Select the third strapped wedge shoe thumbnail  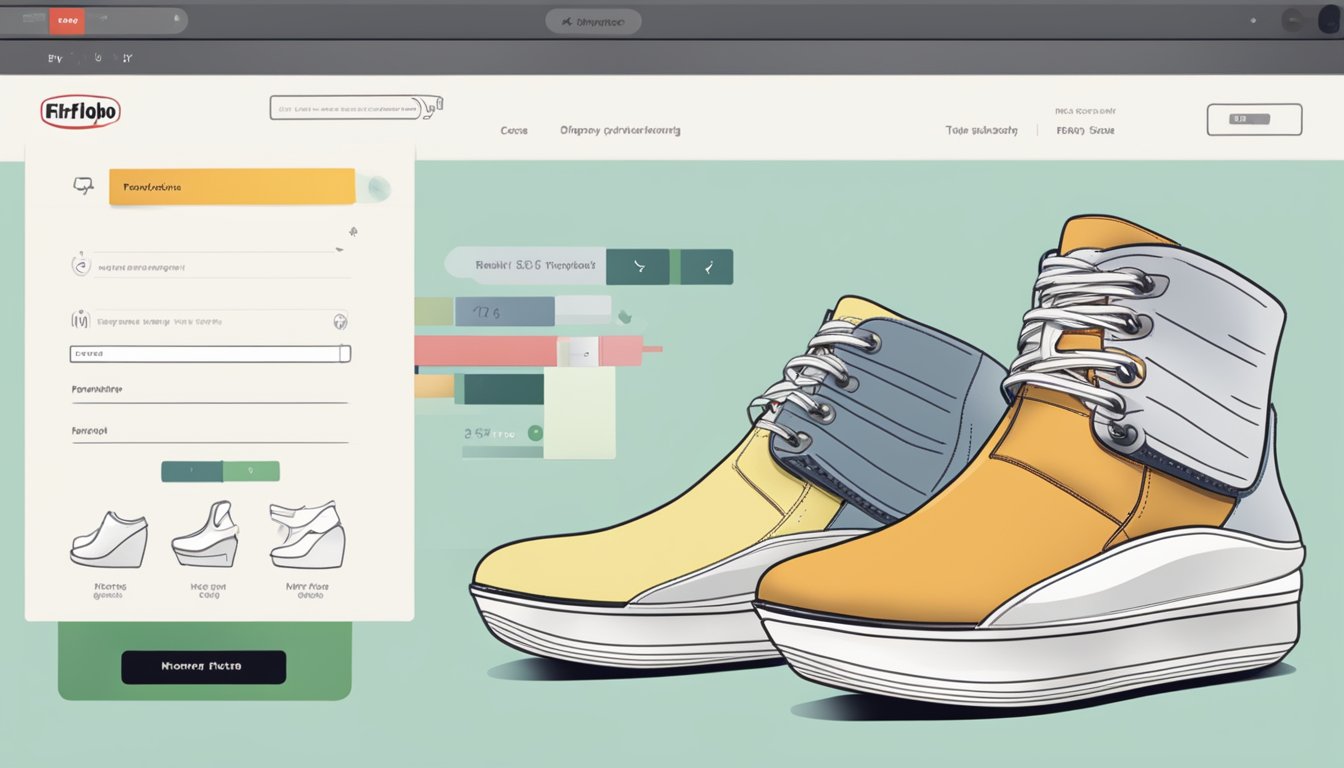click(x=307, y=536)
